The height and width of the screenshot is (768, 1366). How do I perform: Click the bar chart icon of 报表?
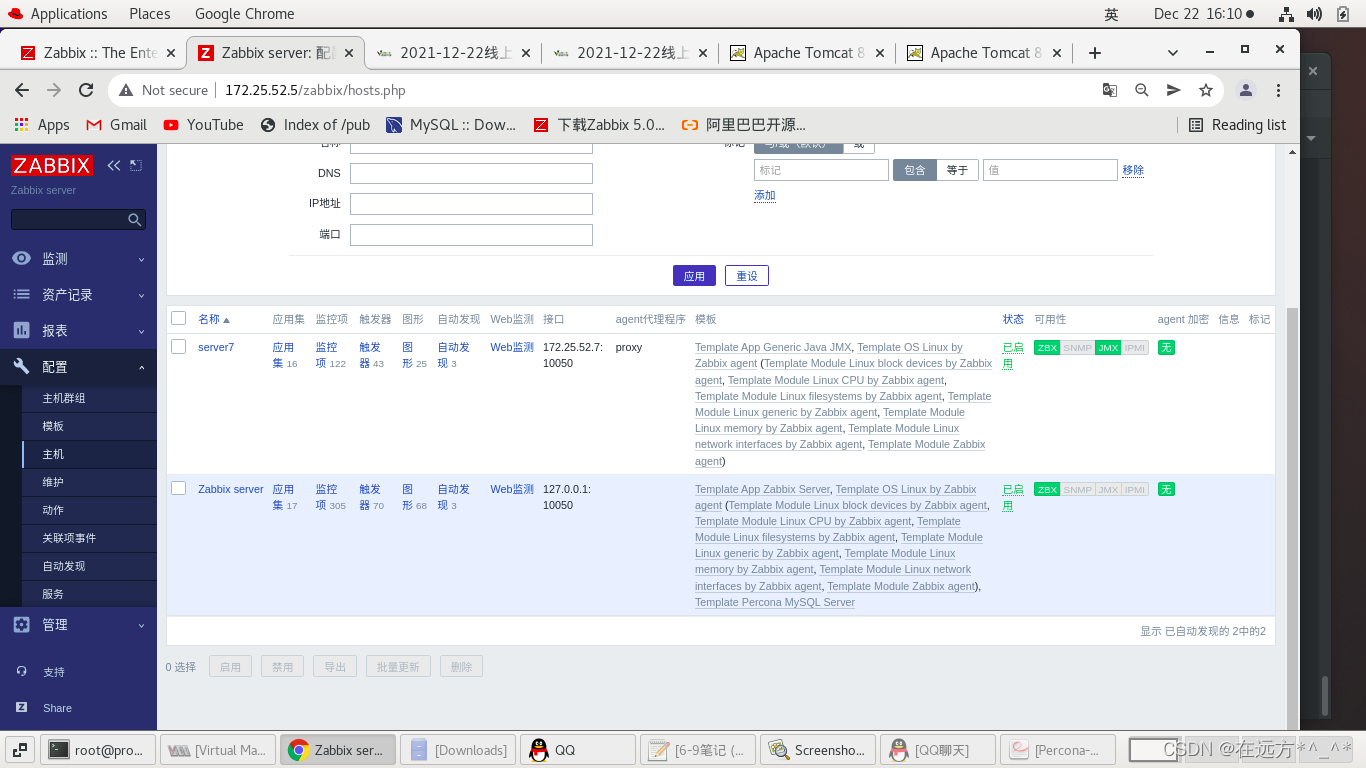(21, 330)
